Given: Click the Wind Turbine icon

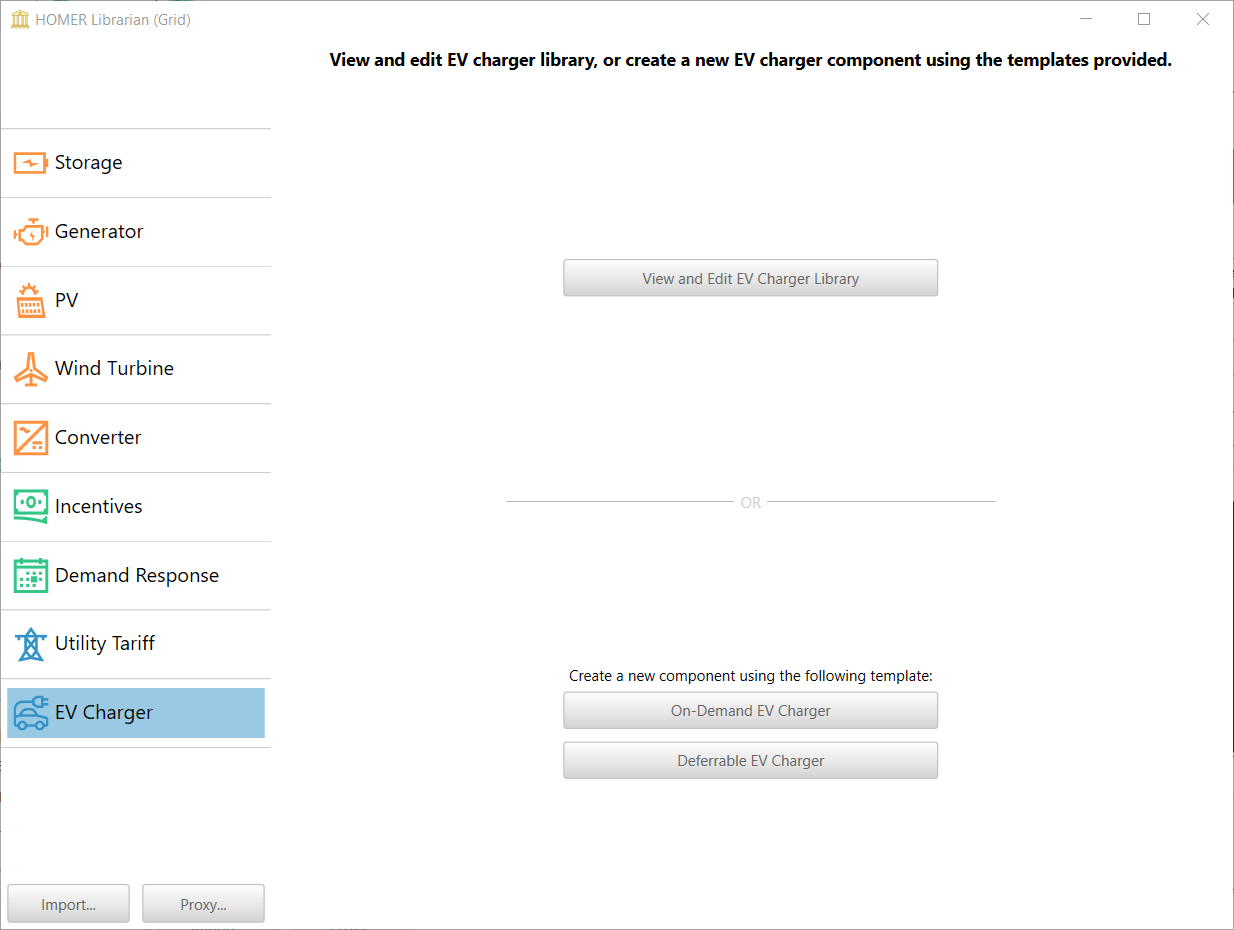Looking at the screenshot, I should click(30, 369).
